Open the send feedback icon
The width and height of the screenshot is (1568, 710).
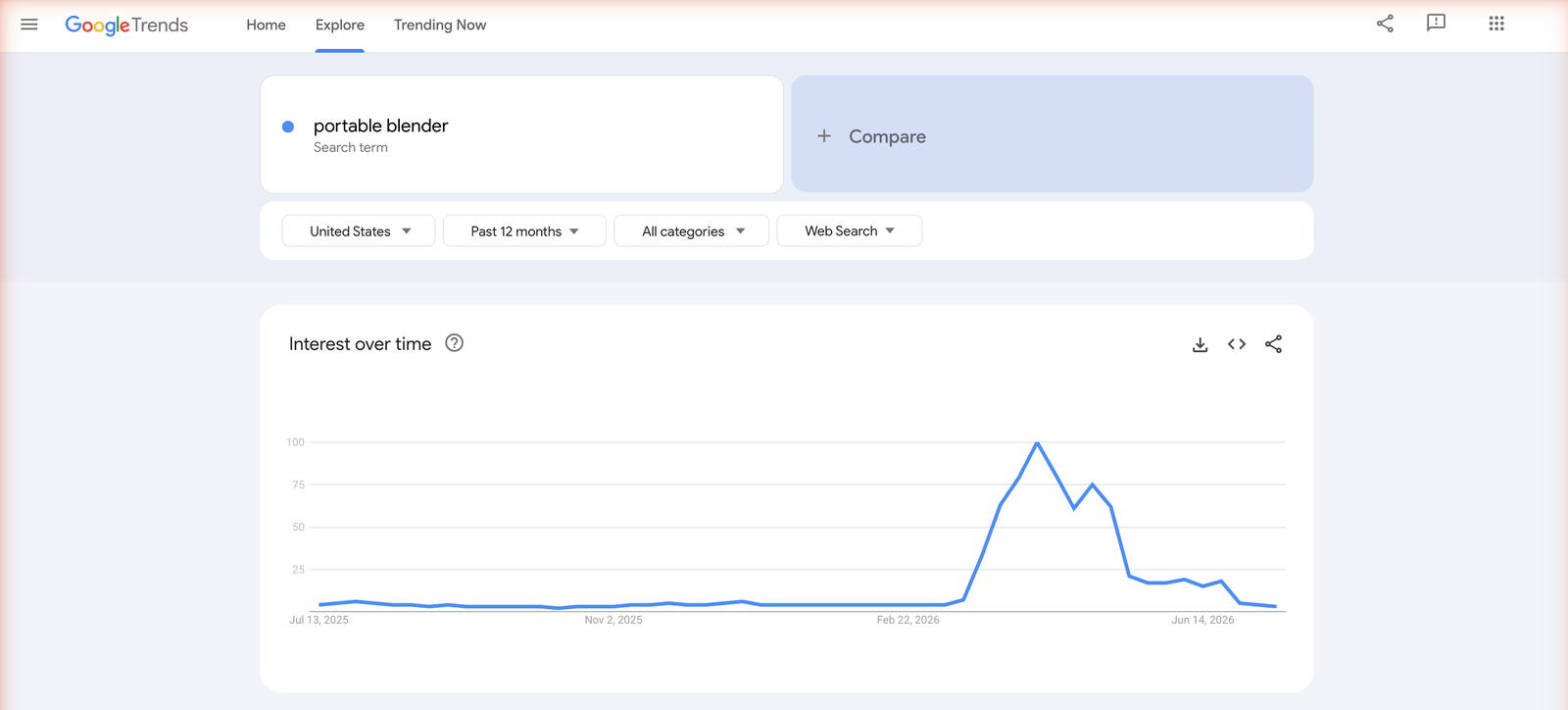[x=1436, y=24]
